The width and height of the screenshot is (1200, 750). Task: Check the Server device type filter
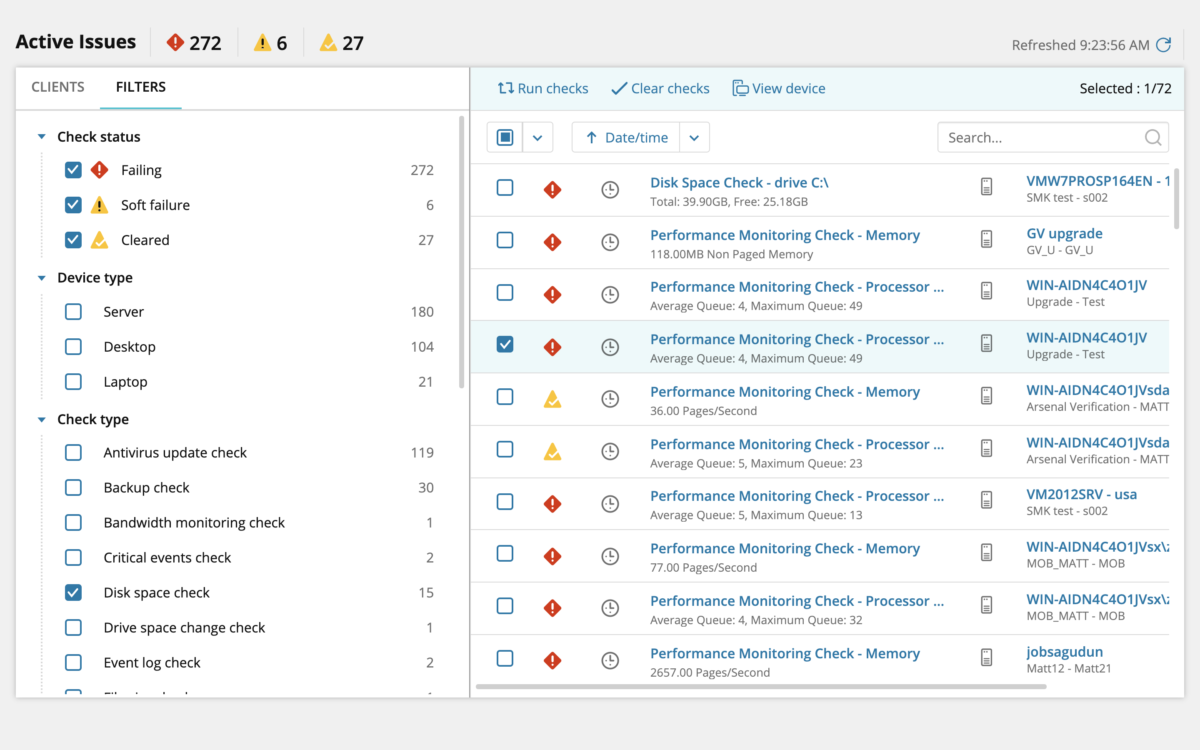click(x=73, y=312)
